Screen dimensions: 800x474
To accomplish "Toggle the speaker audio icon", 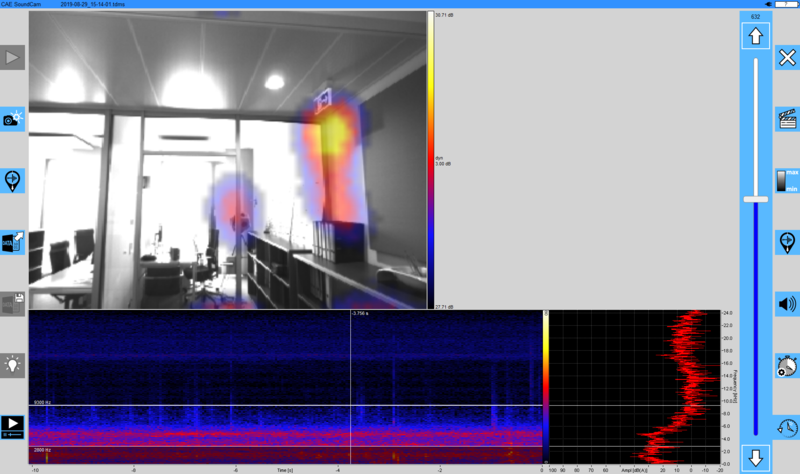I will (x=786, y=304).
